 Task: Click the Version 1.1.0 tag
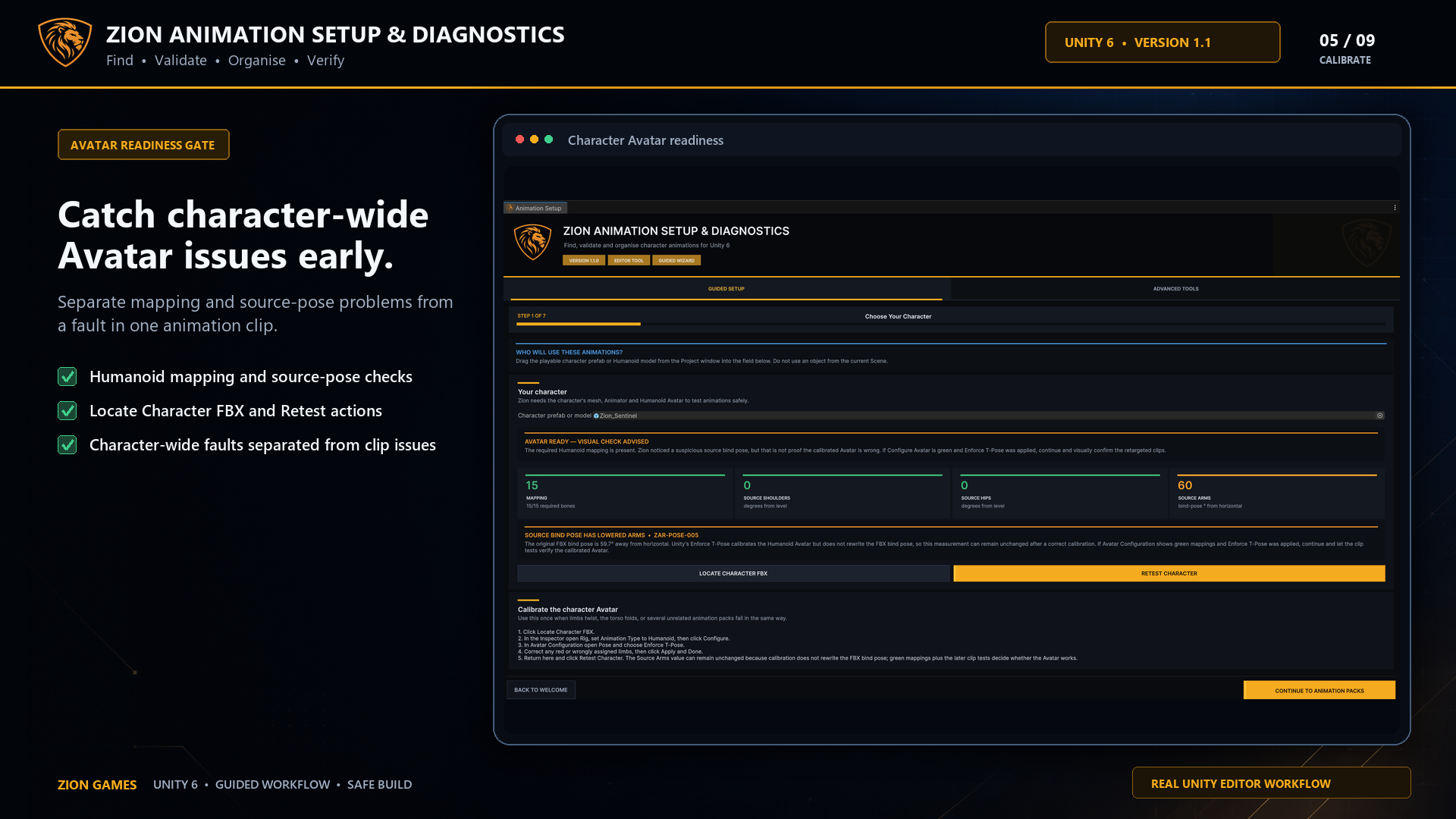584,260
